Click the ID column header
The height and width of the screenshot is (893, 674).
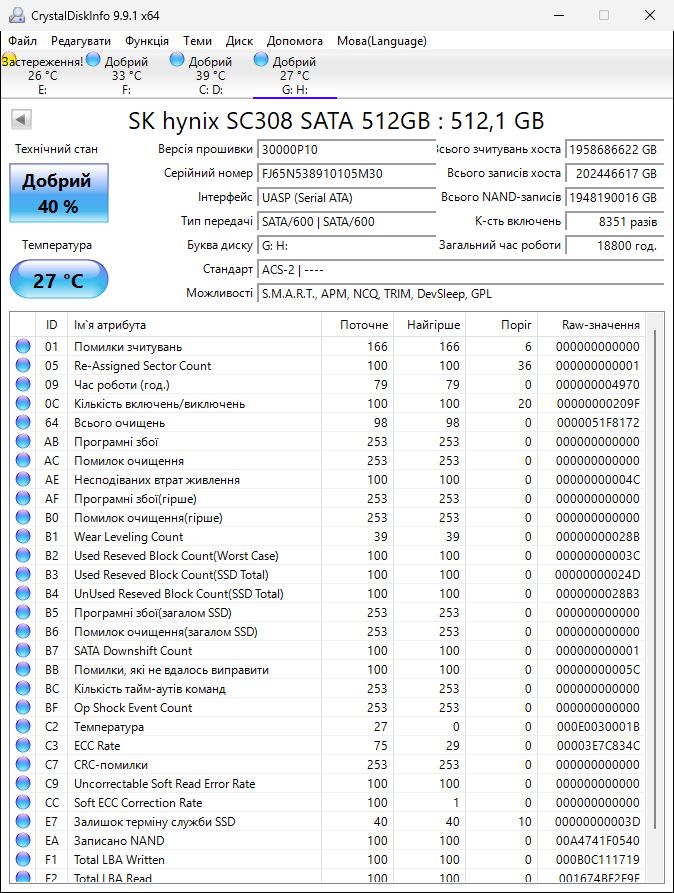[x=51, y=325]
